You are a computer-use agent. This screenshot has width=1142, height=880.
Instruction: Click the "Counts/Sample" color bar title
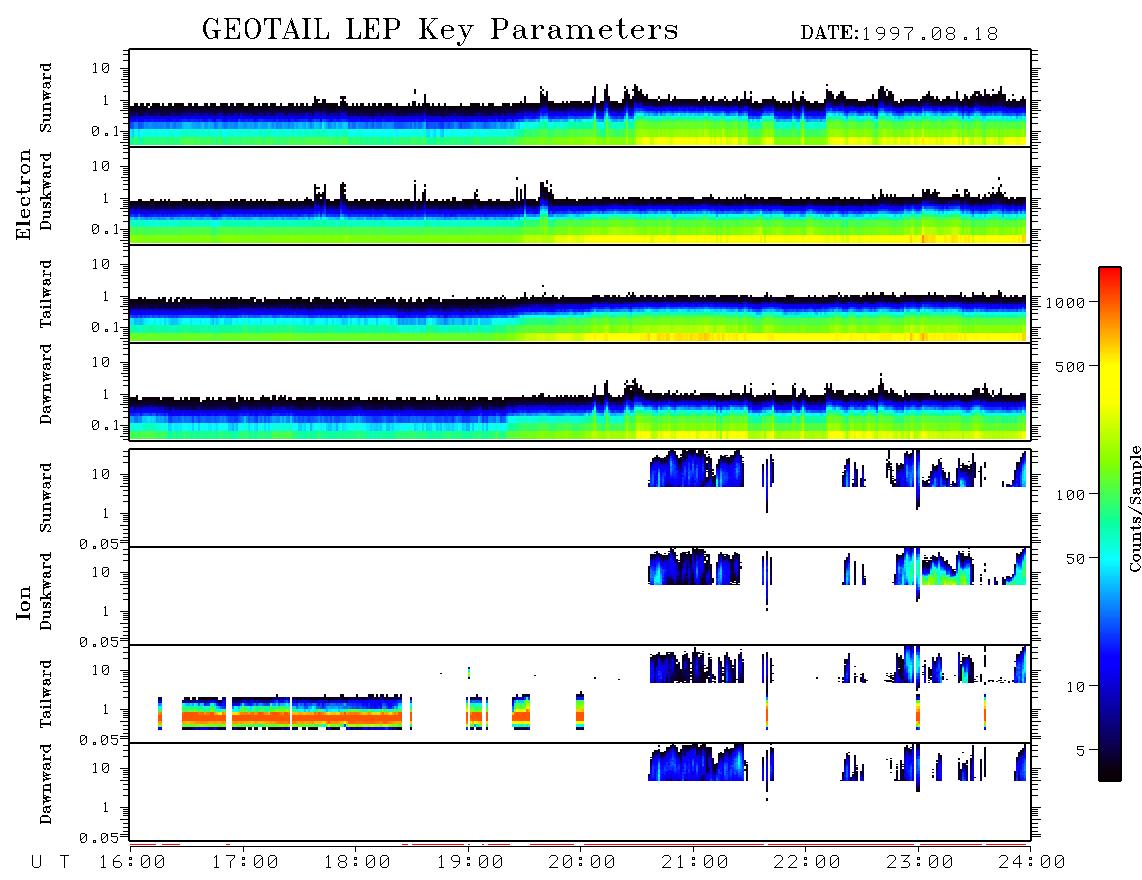click(x=1134, y=508)
